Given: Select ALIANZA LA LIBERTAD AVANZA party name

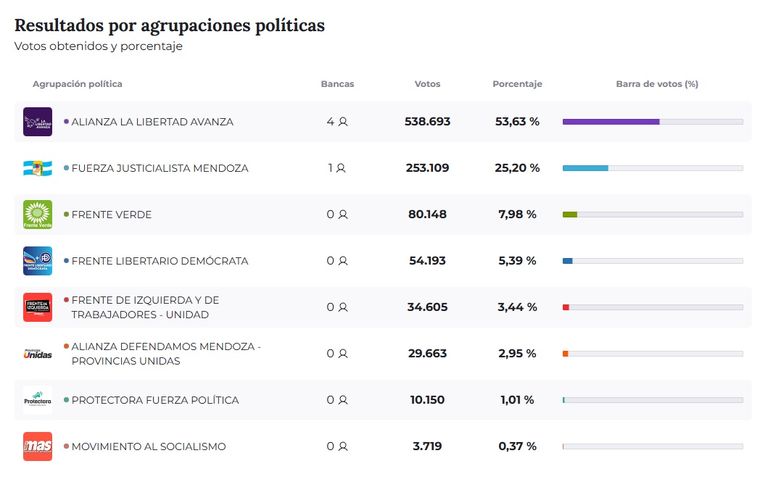Looking at the screenshot, I should [152, 122].
